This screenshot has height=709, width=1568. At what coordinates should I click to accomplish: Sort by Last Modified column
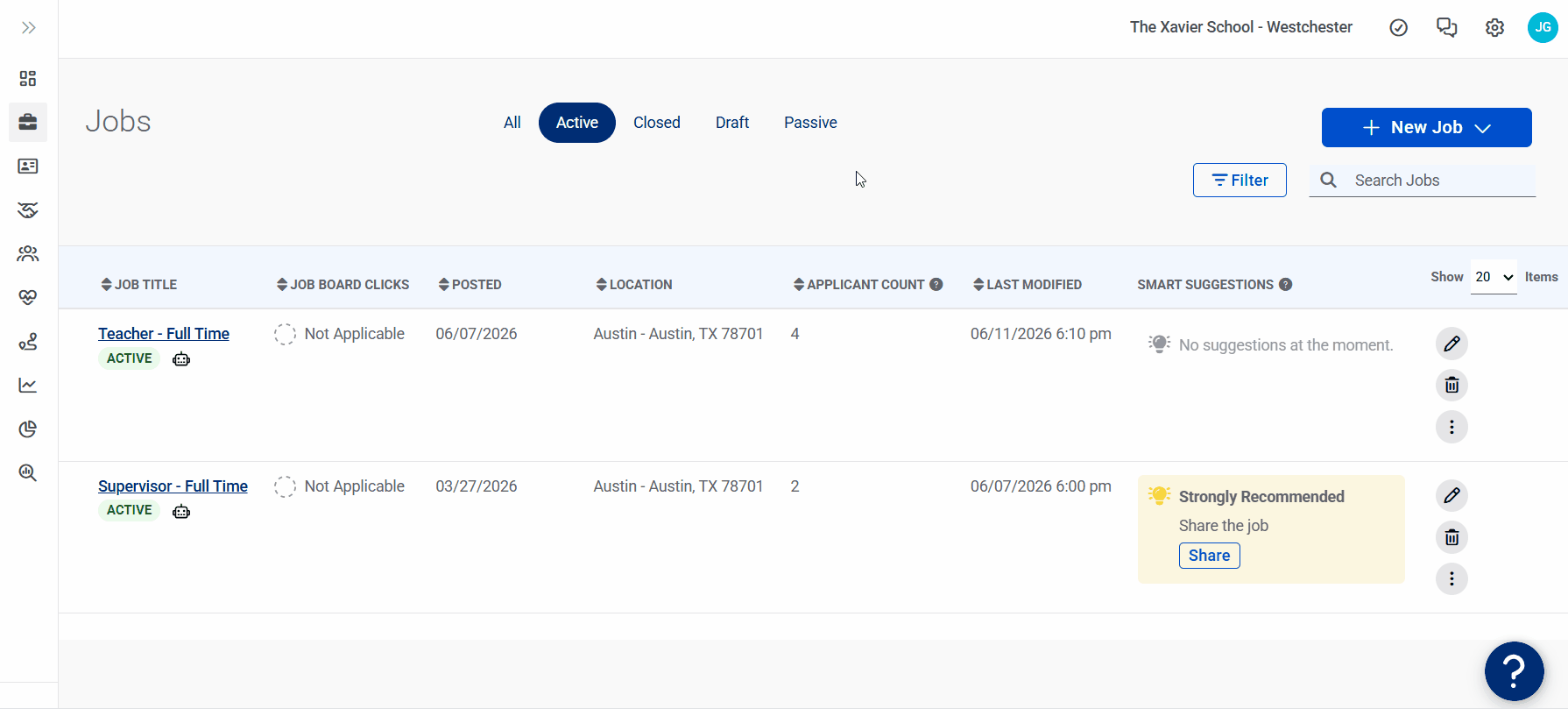click(x=1028, y=285)
